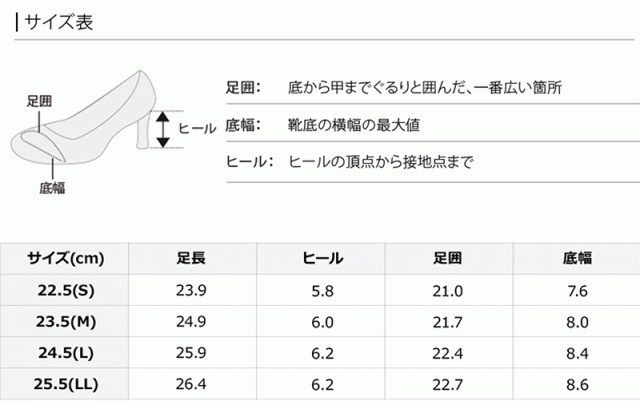Select the 足囲 table column header

point(447,258)
